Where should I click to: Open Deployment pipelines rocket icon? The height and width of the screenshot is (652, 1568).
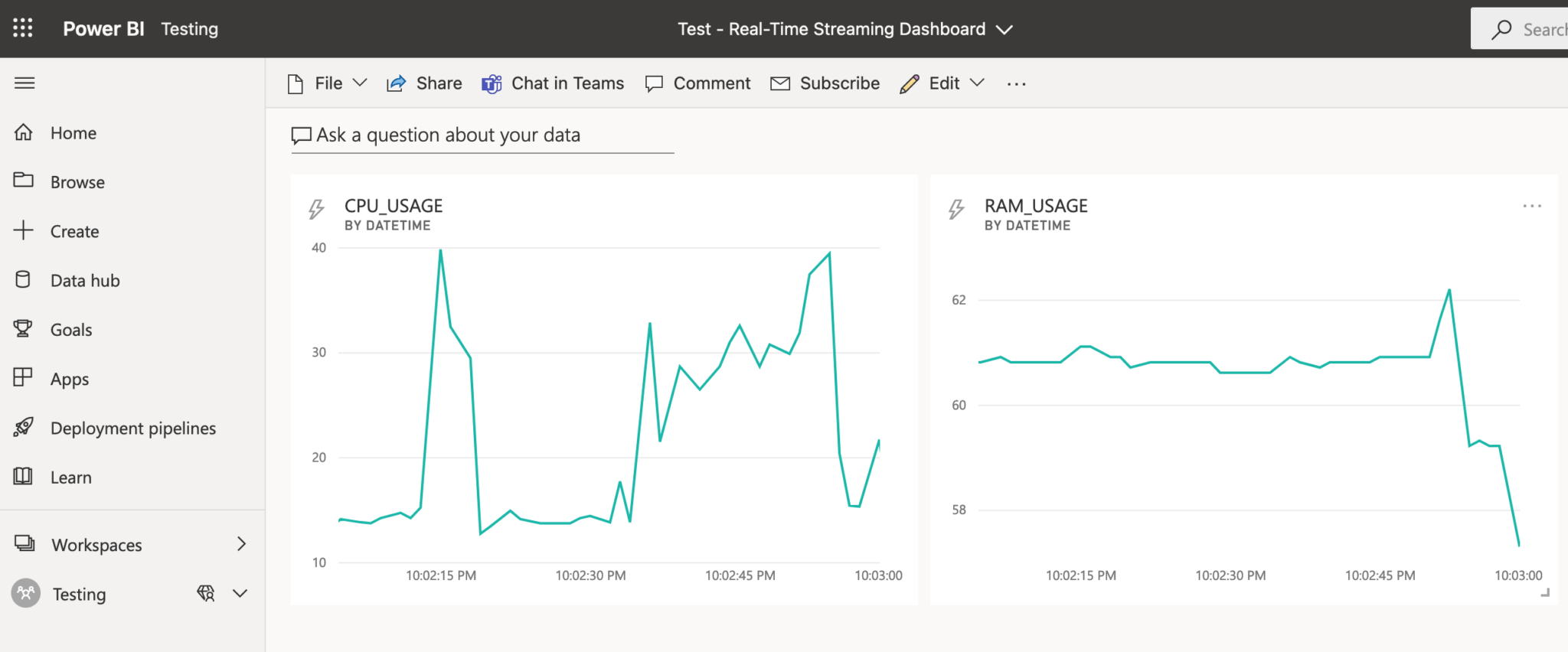[x=24, y=427]
